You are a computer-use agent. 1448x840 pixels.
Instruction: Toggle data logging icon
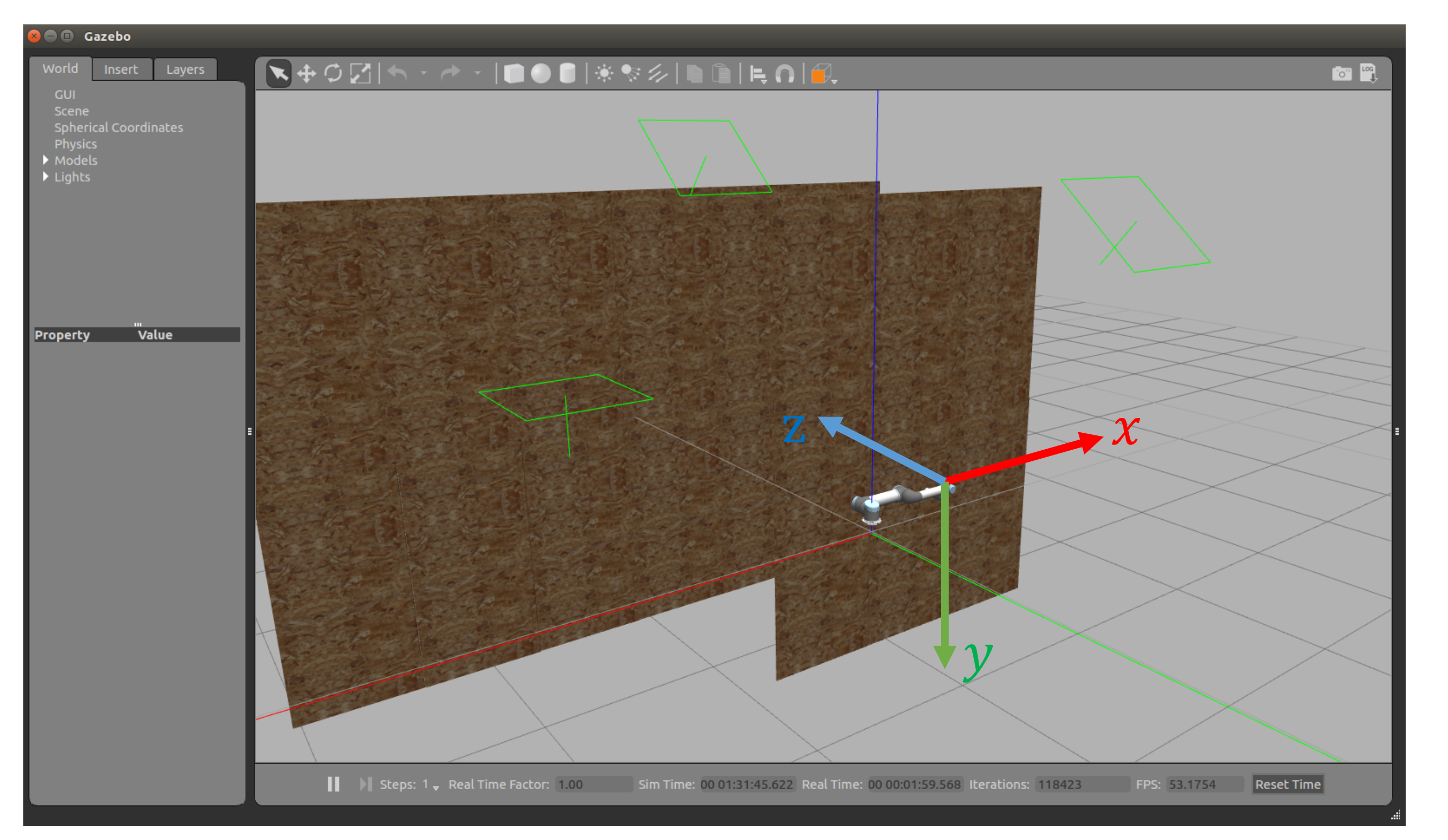pyautogui.click(x=1368, y=74)
